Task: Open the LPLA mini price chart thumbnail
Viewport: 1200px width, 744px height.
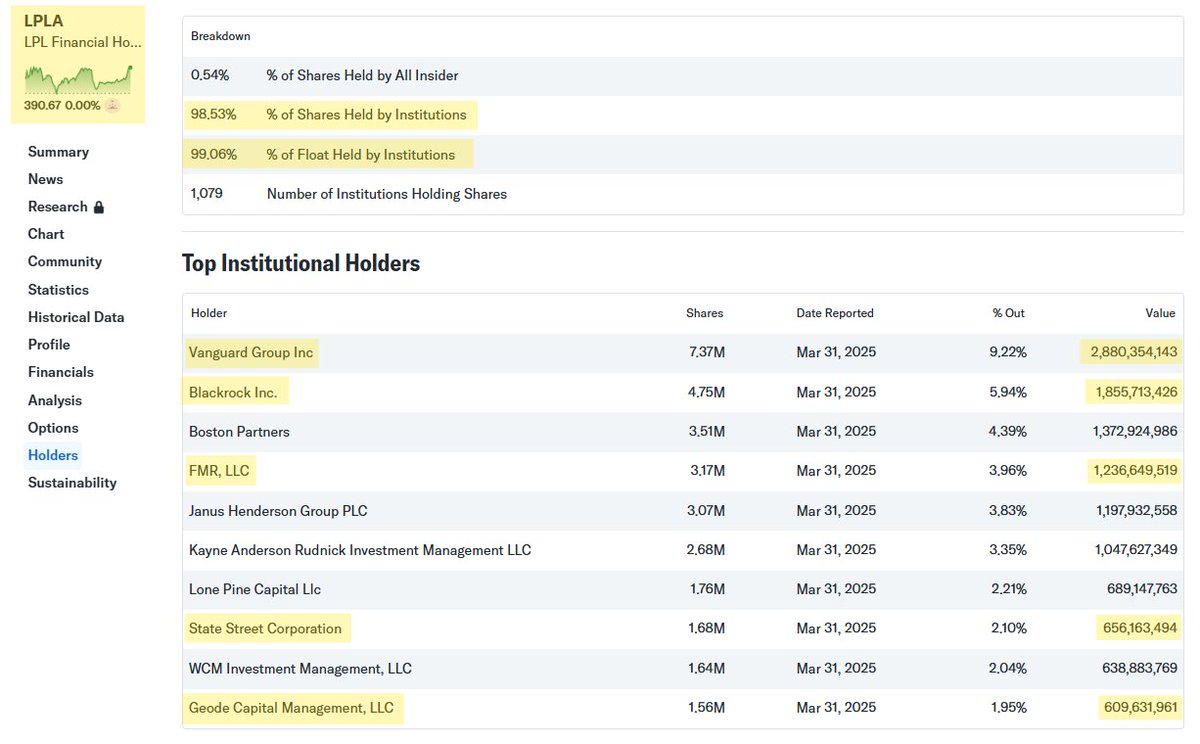Action: coord(78,78)
